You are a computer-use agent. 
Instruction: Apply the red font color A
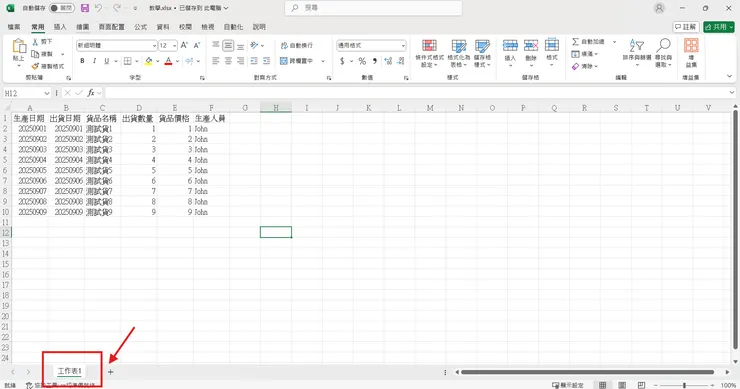[168, 61]
